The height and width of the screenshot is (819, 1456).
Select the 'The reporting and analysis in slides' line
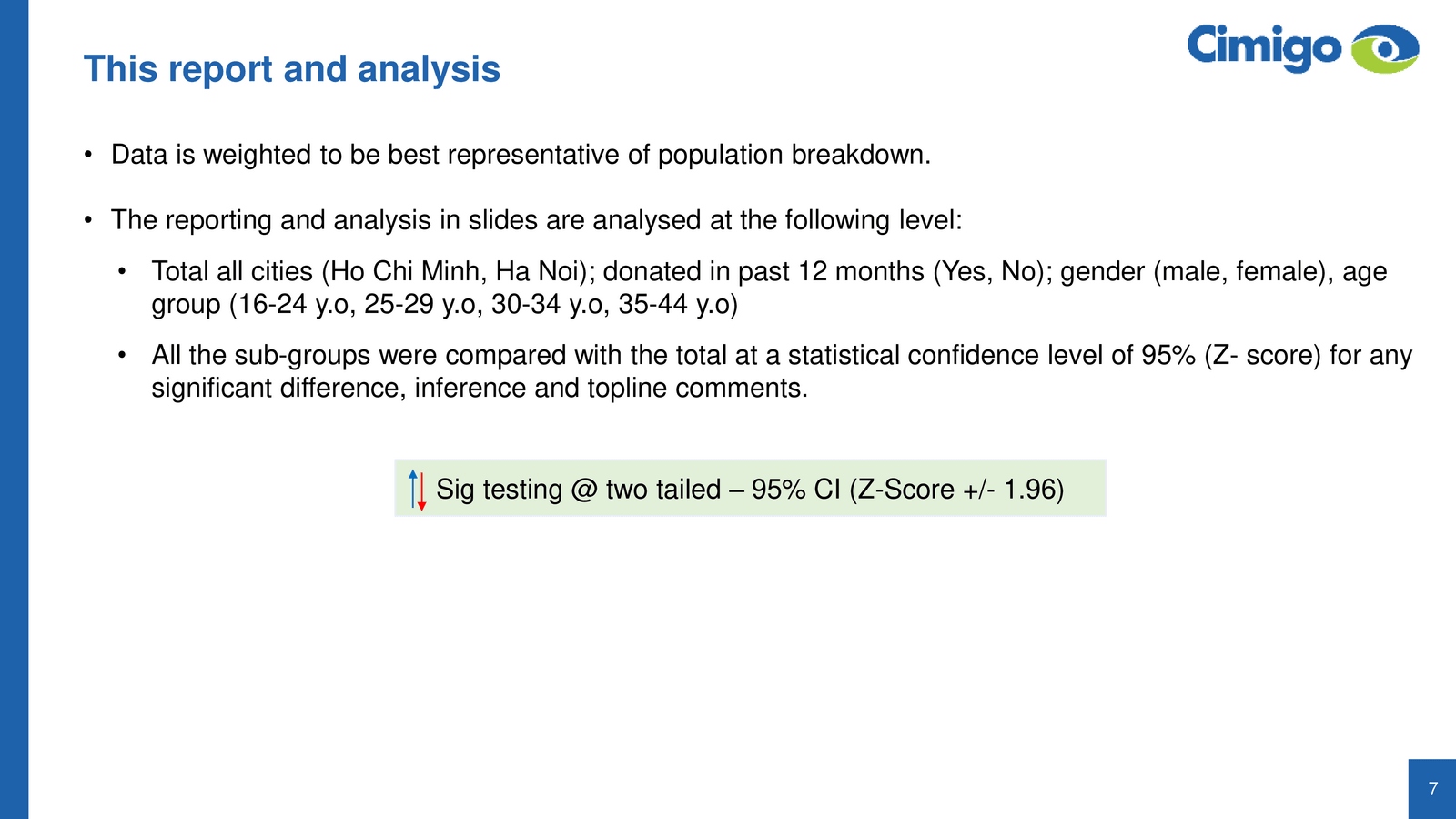[536, 220]
